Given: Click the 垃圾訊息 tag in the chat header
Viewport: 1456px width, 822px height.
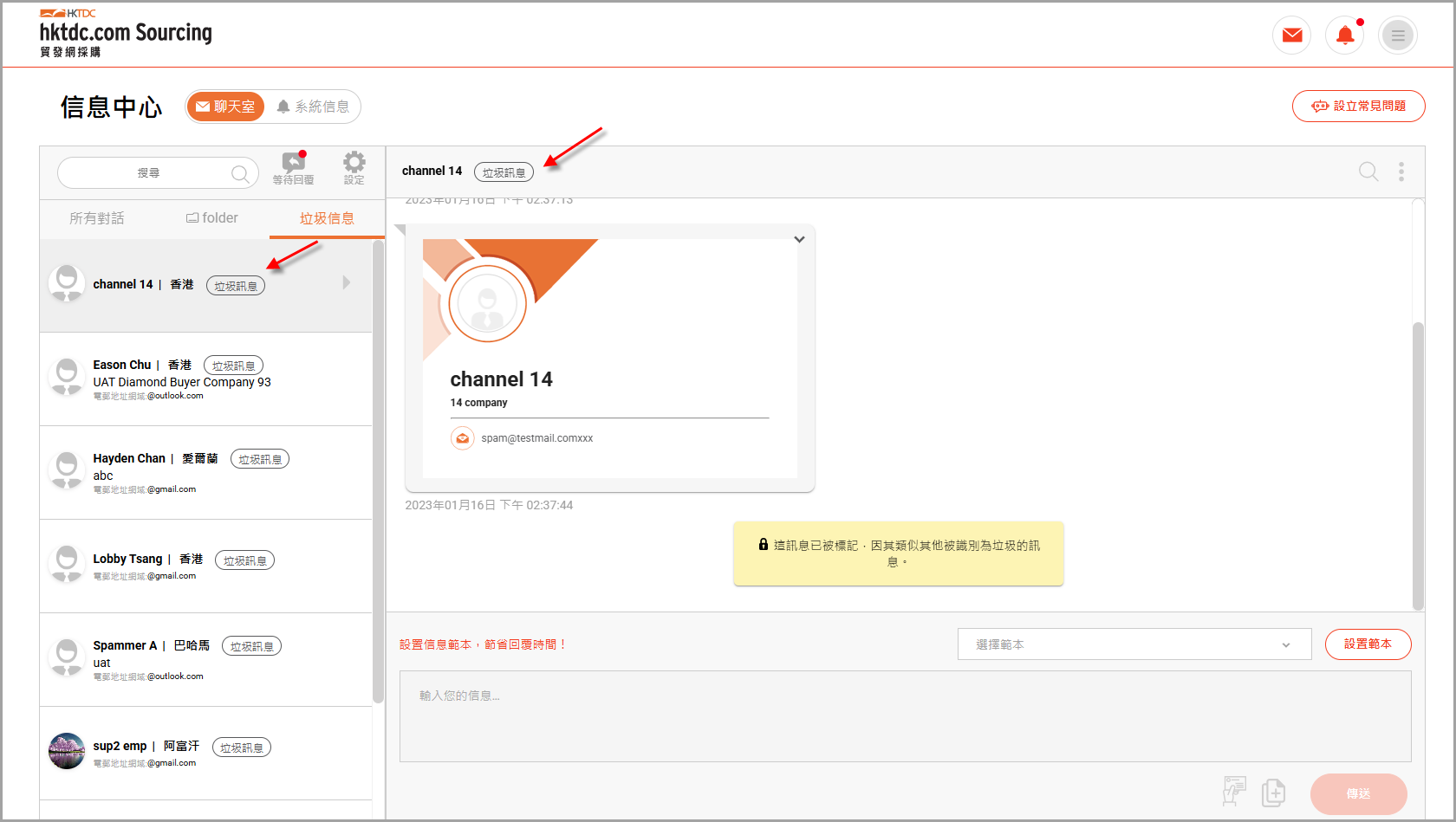Looking at the screenshot, I should coord(504,172).
